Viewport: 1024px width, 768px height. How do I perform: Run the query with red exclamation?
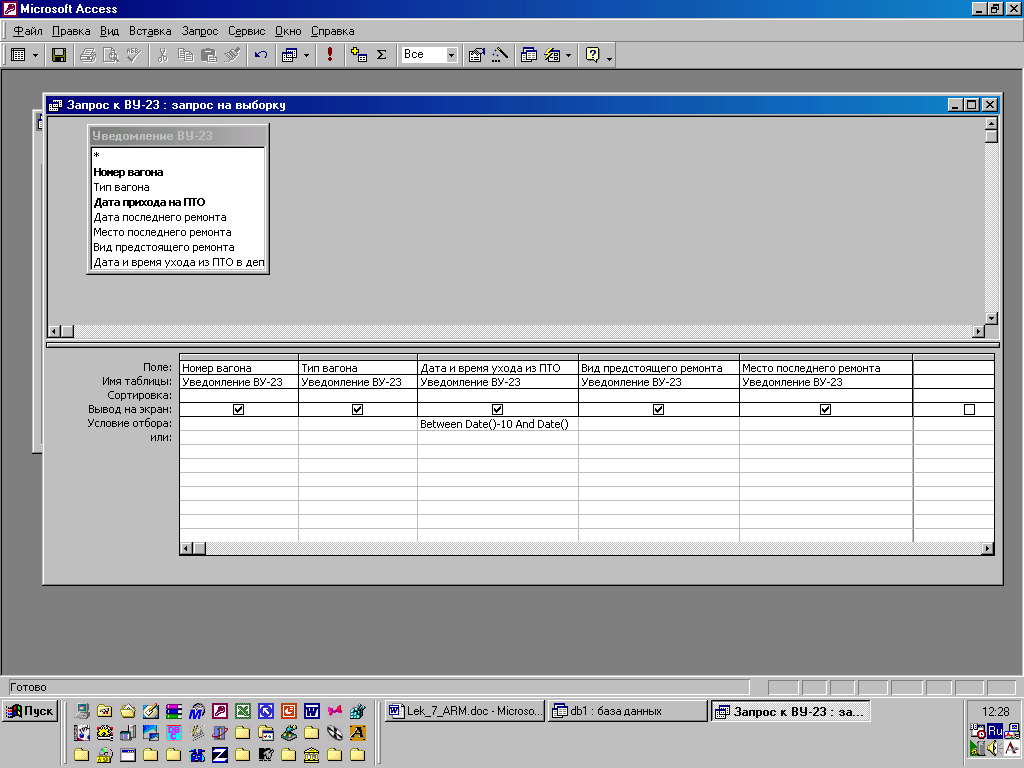coord(330,55)
